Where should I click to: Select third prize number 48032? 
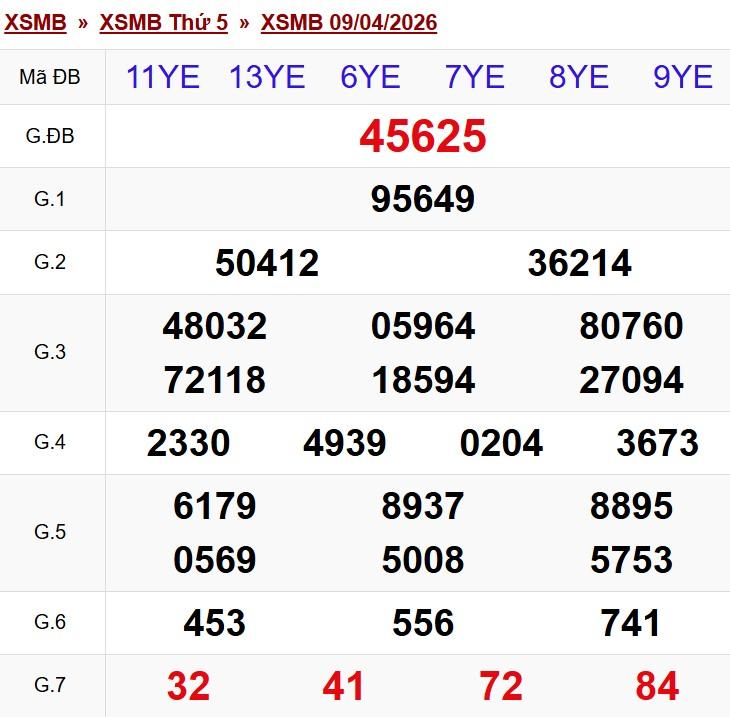coord(215,326)
